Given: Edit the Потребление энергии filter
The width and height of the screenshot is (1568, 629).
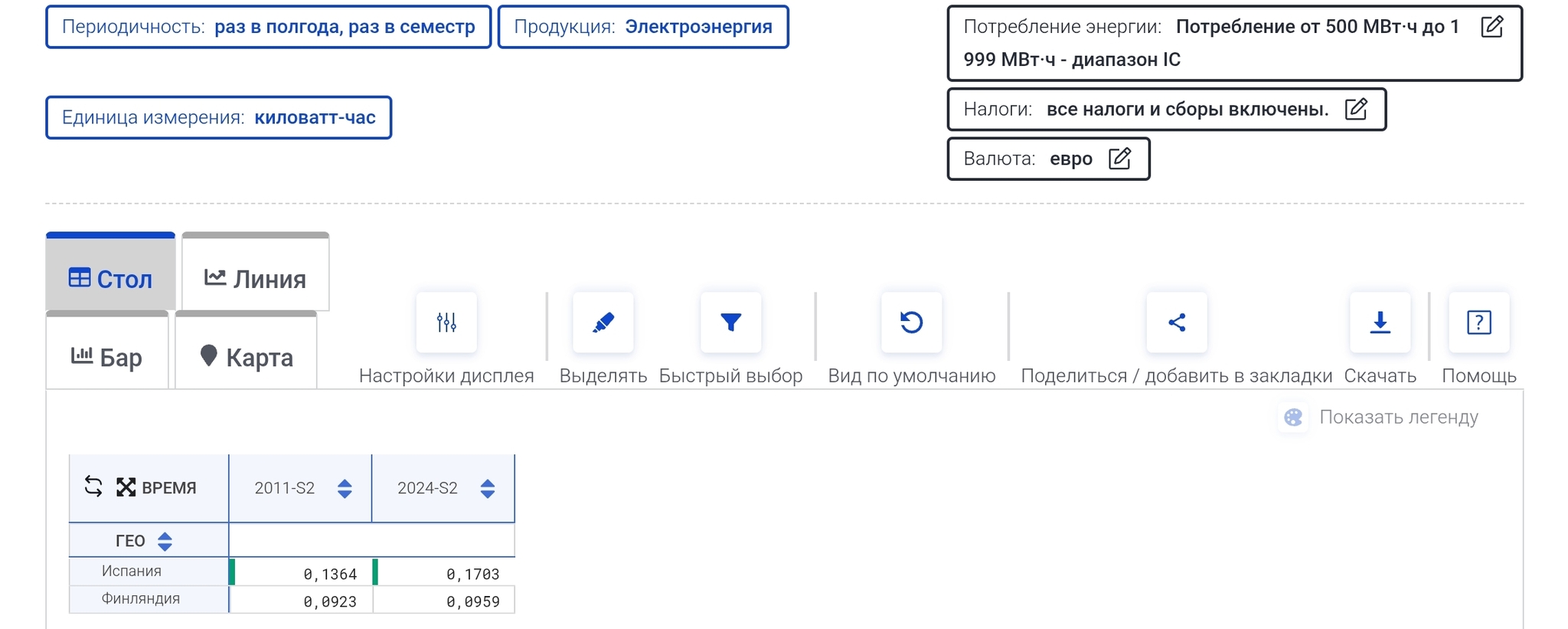Looking at the screenshot, I should (1491, 27).
